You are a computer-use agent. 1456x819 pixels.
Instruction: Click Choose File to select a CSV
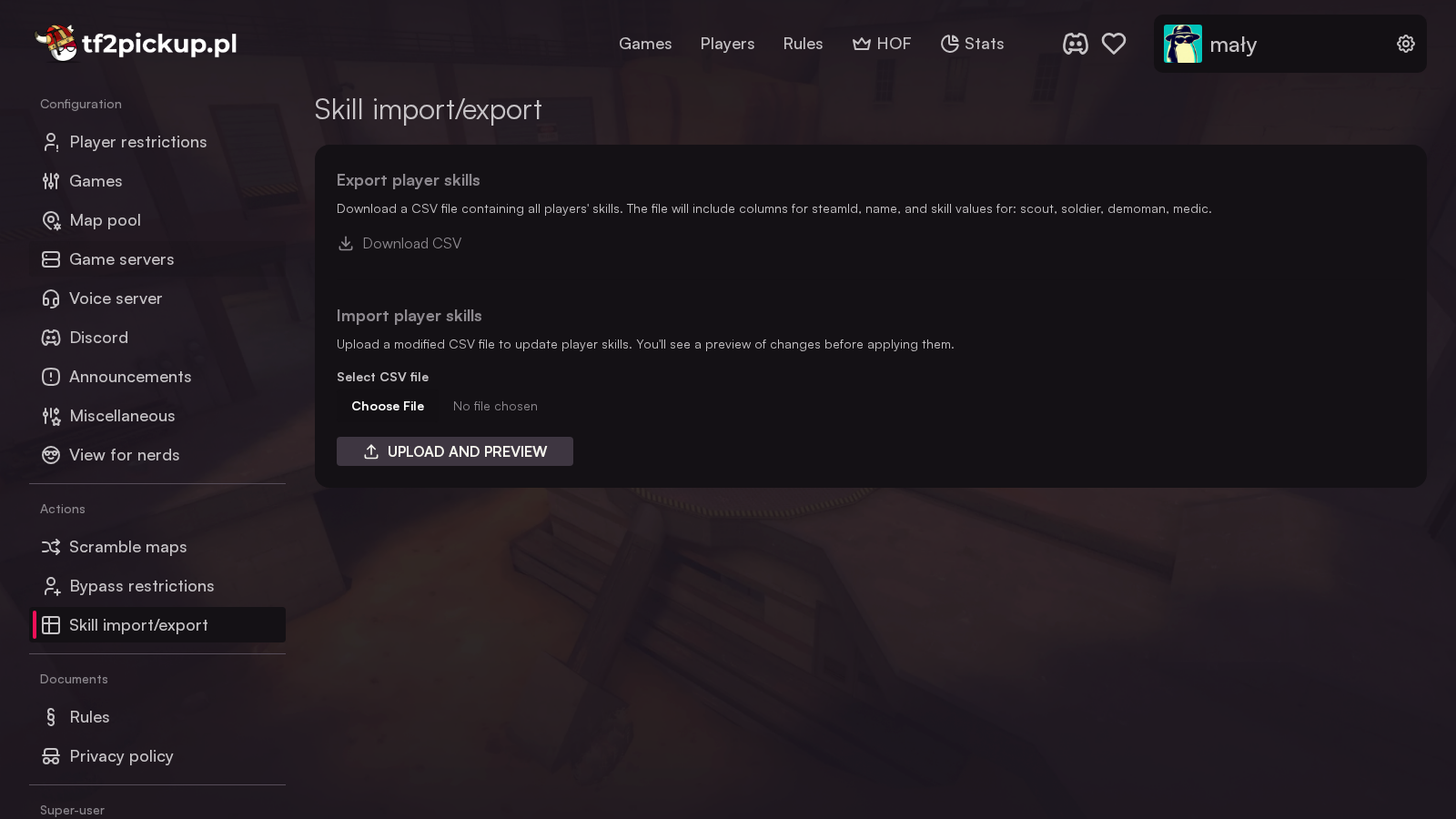click(388, 406)
